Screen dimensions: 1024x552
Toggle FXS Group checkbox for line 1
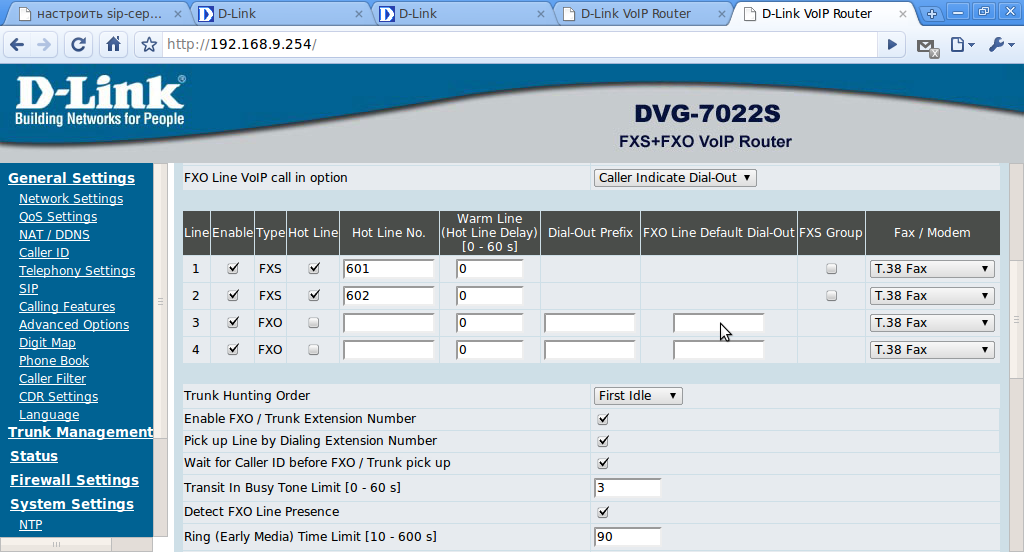(x=831, y=268)
